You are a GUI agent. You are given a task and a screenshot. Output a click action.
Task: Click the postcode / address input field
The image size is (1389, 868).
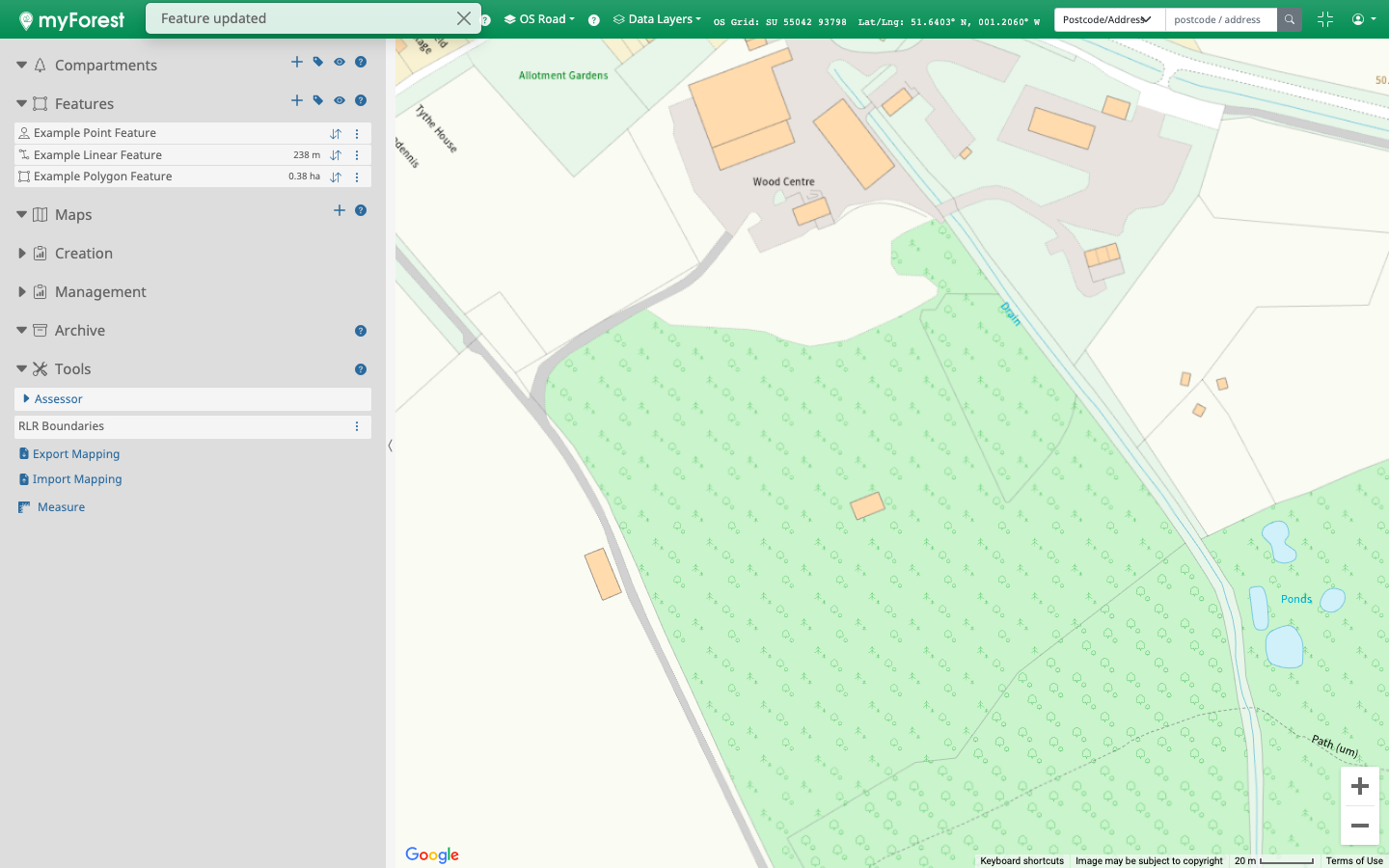[1220, 19]
